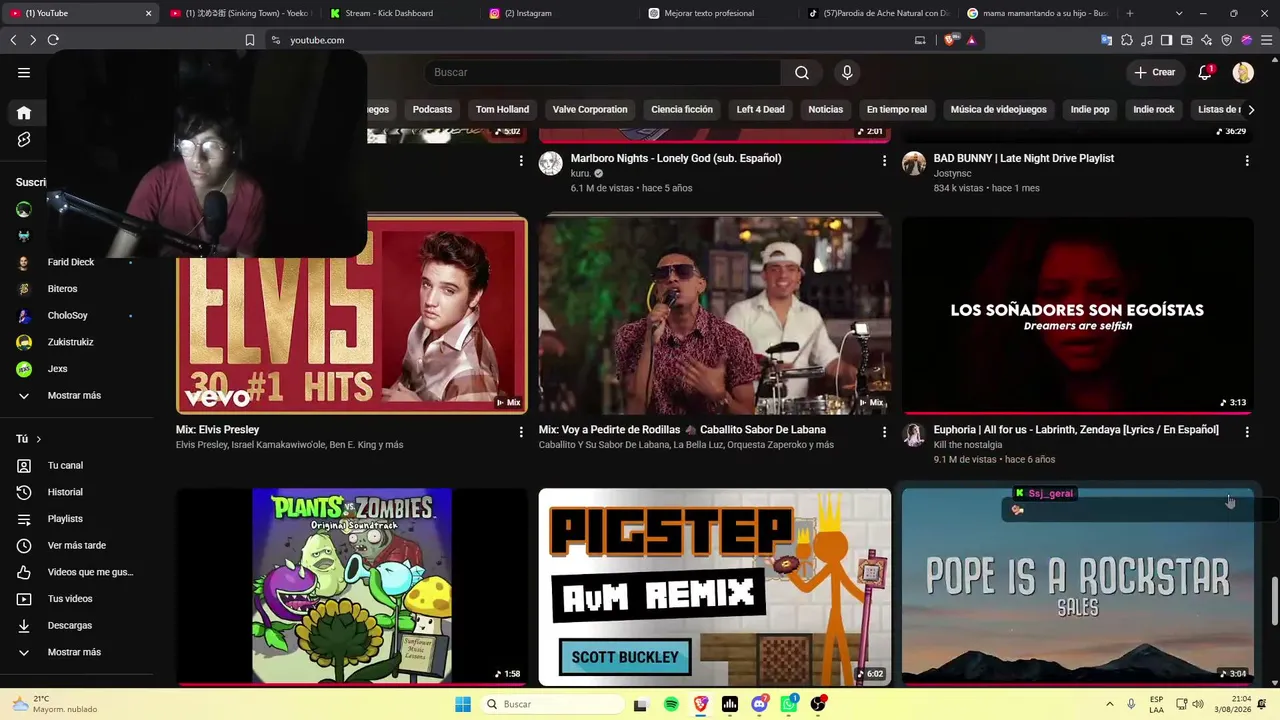Open Brave Rewards triangle icon

[x=971, y=40]
